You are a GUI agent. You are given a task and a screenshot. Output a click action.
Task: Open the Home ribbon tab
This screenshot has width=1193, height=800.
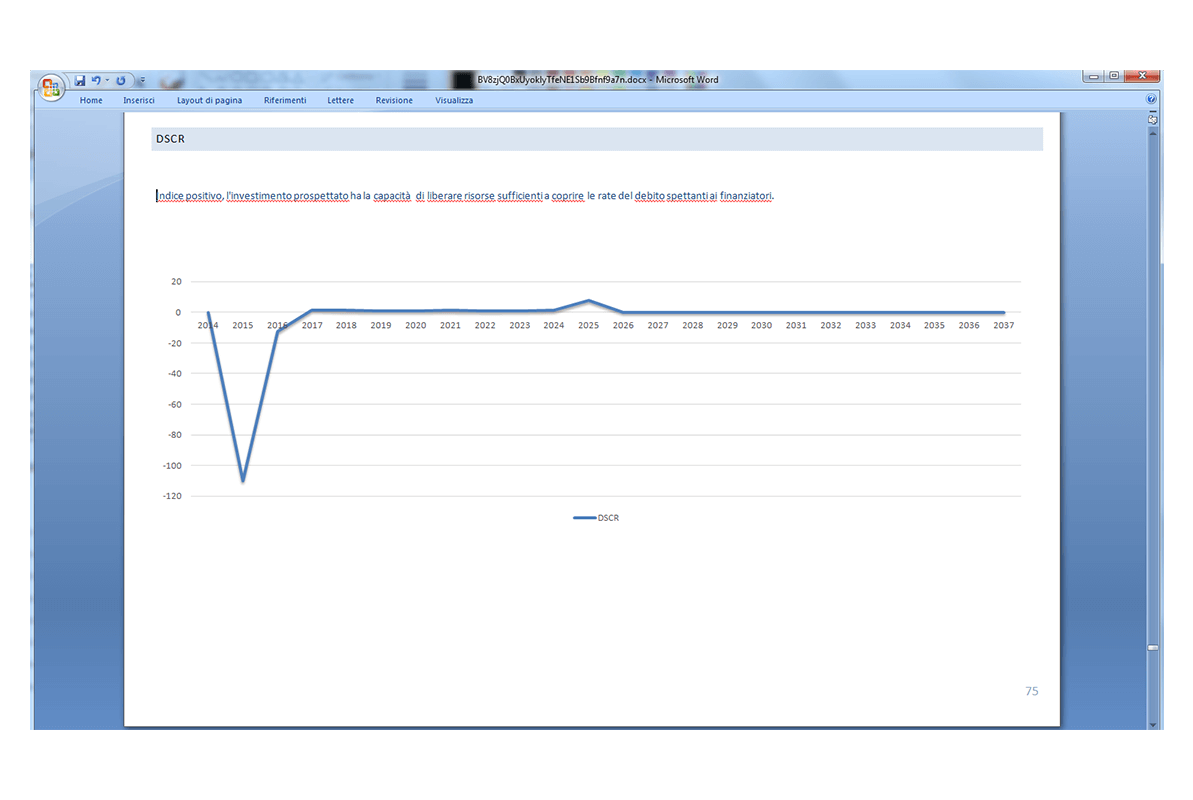[91, 100]
